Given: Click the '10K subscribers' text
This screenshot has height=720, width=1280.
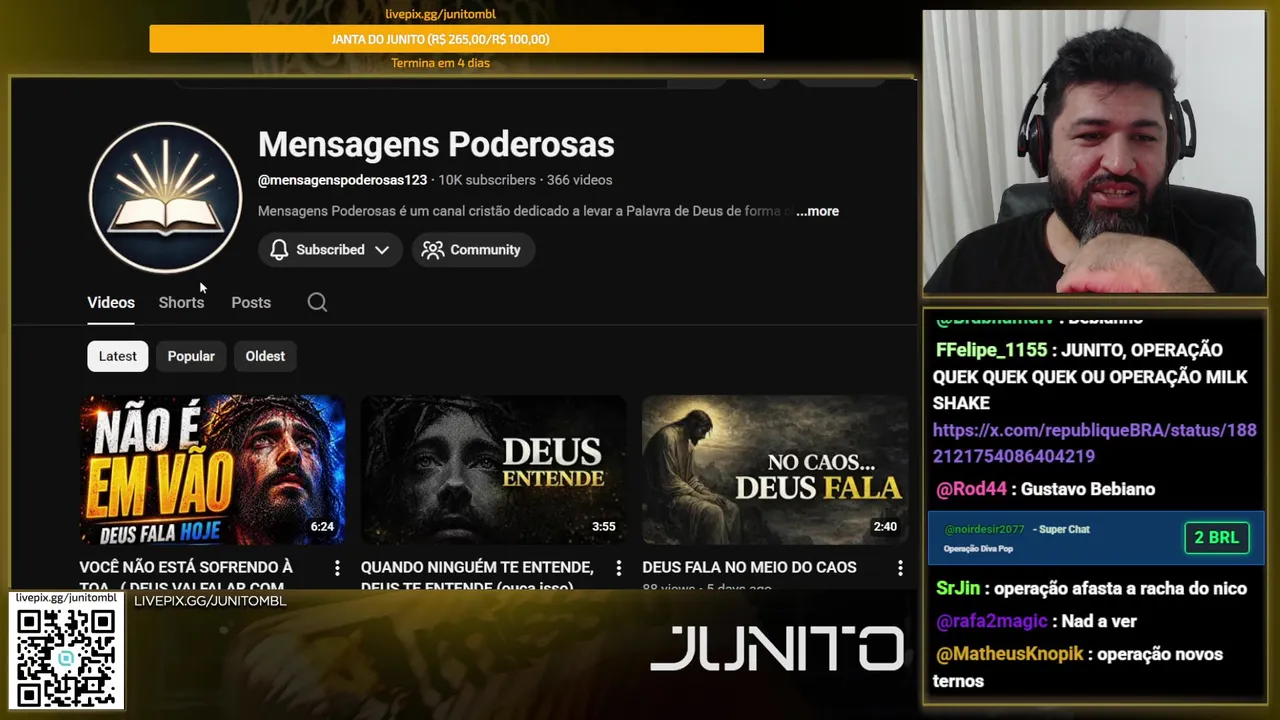Looking at the screenshot, I should tap(487, 180).
